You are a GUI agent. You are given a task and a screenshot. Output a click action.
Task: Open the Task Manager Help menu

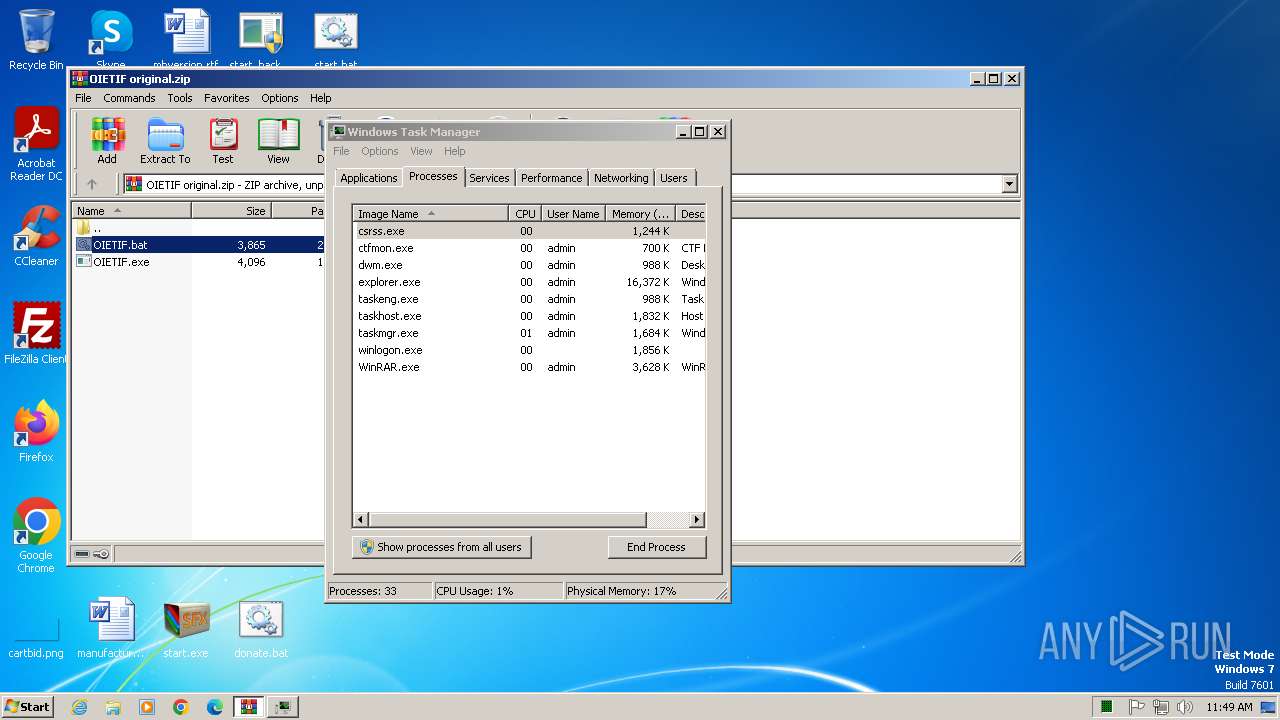[x=455, y=151]
